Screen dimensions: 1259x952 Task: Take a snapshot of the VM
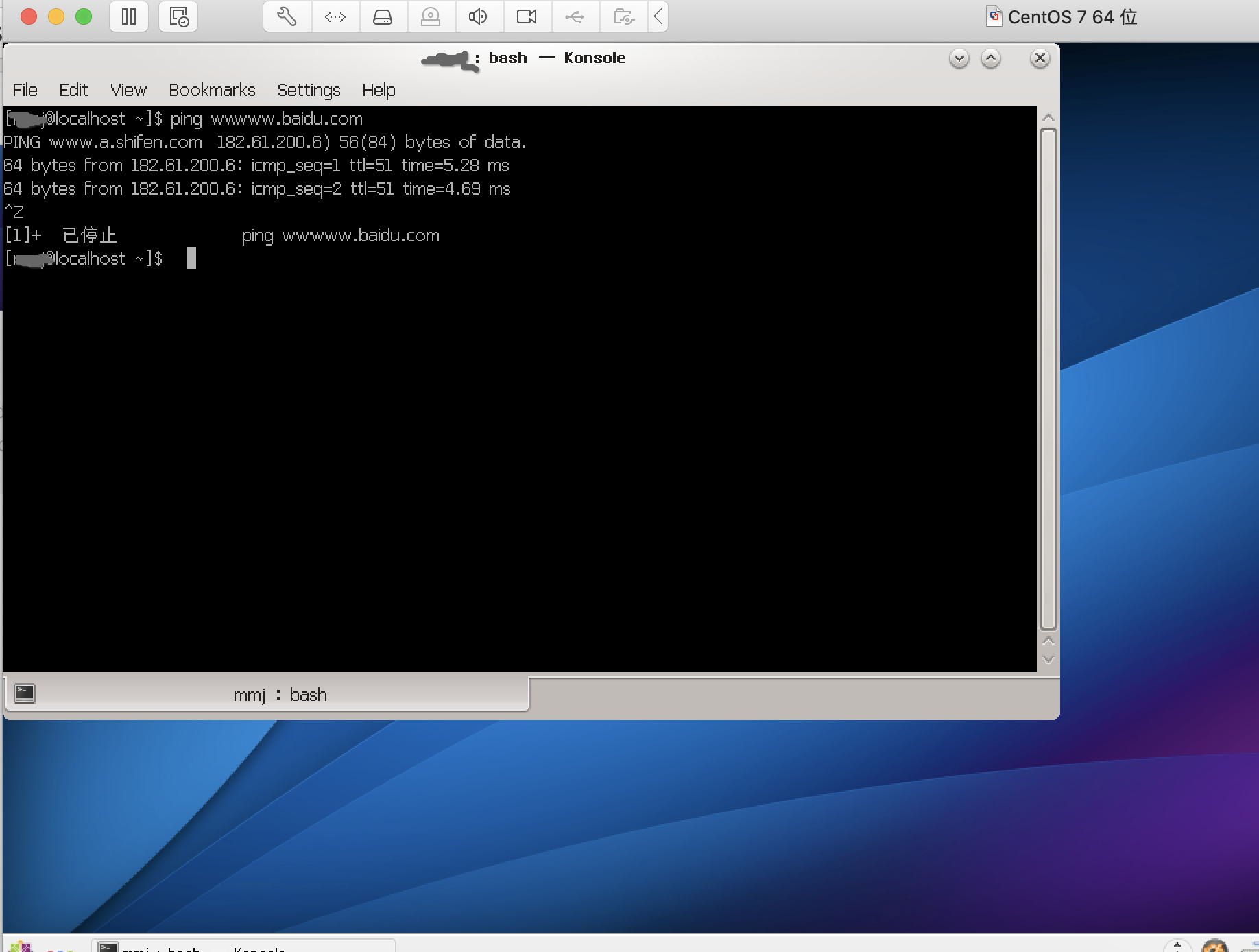[x=178, y=16]
